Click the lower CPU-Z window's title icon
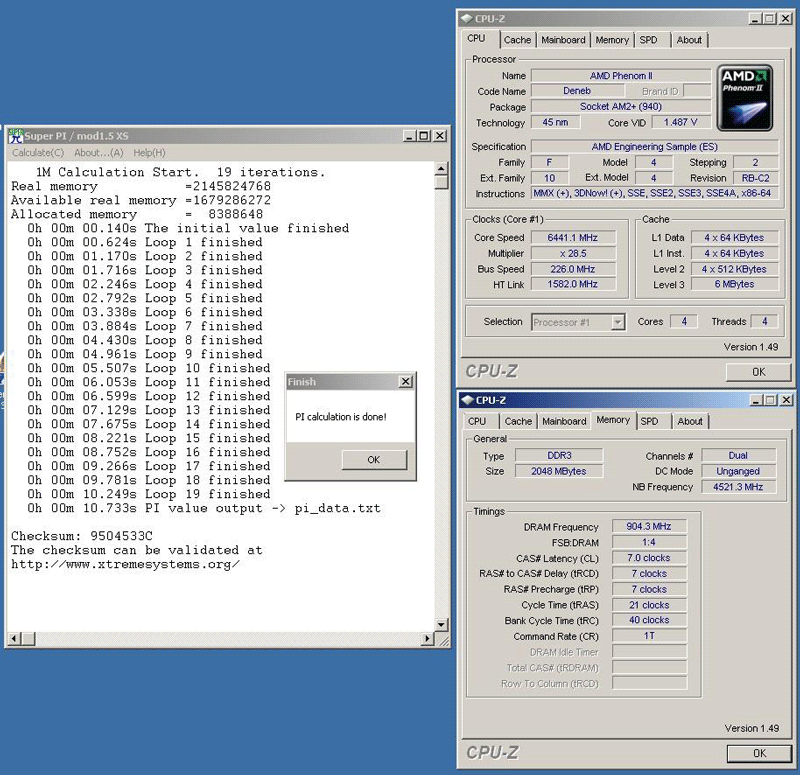This screenshot has width=800, height=775. (x=468, y=400)
